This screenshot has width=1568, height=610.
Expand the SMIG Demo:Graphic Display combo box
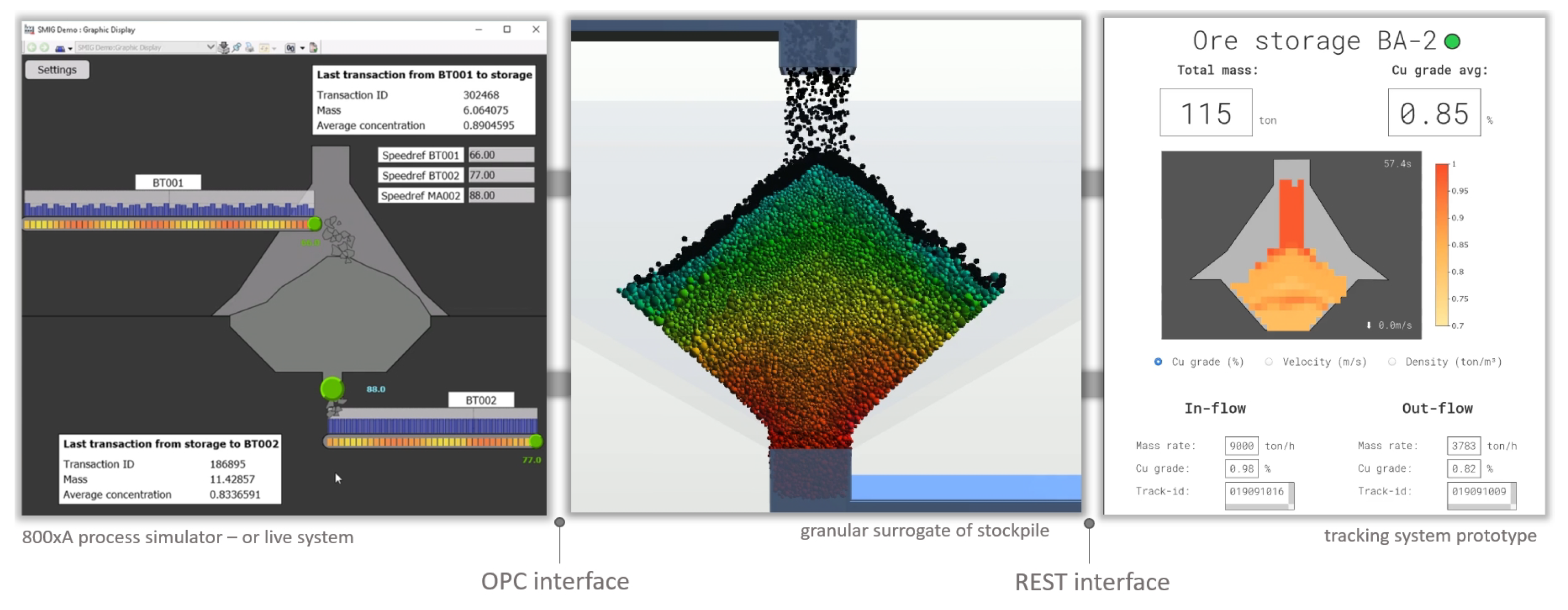pyautogui.click(x=211, y=47)
